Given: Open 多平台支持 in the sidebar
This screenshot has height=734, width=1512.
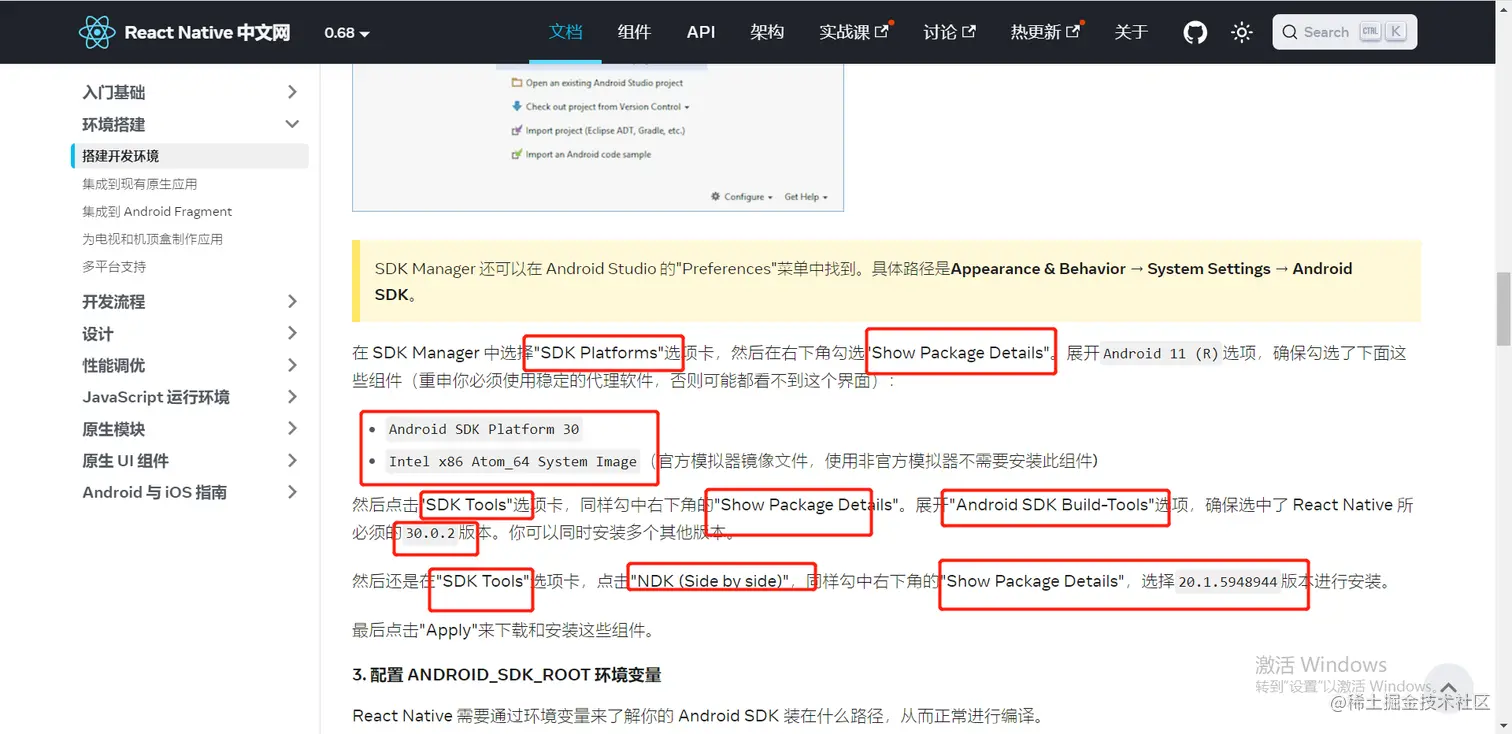Looking at the screenshot, I should [114, 267].
